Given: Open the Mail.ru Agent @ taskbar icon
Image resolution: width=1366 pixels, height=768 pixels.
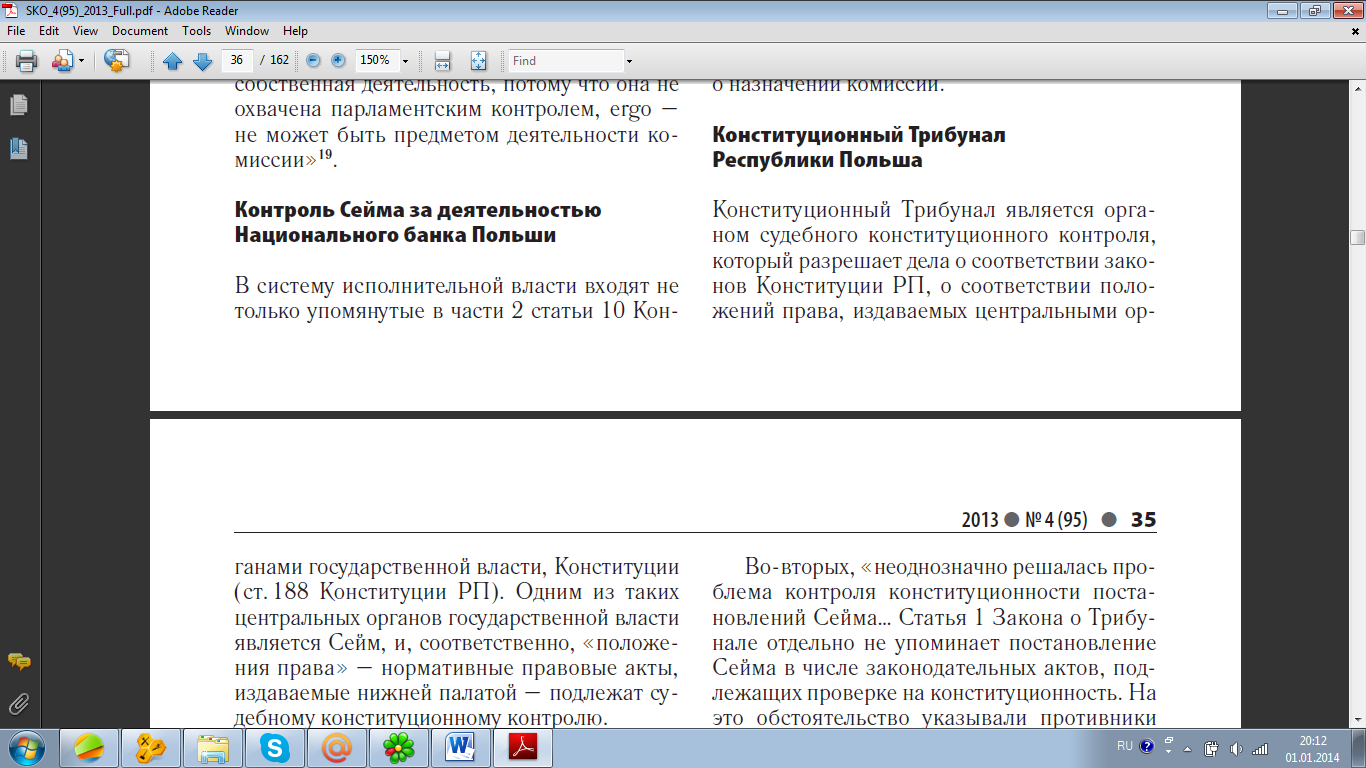Looking at the screenshot, I should pos(337,748).
